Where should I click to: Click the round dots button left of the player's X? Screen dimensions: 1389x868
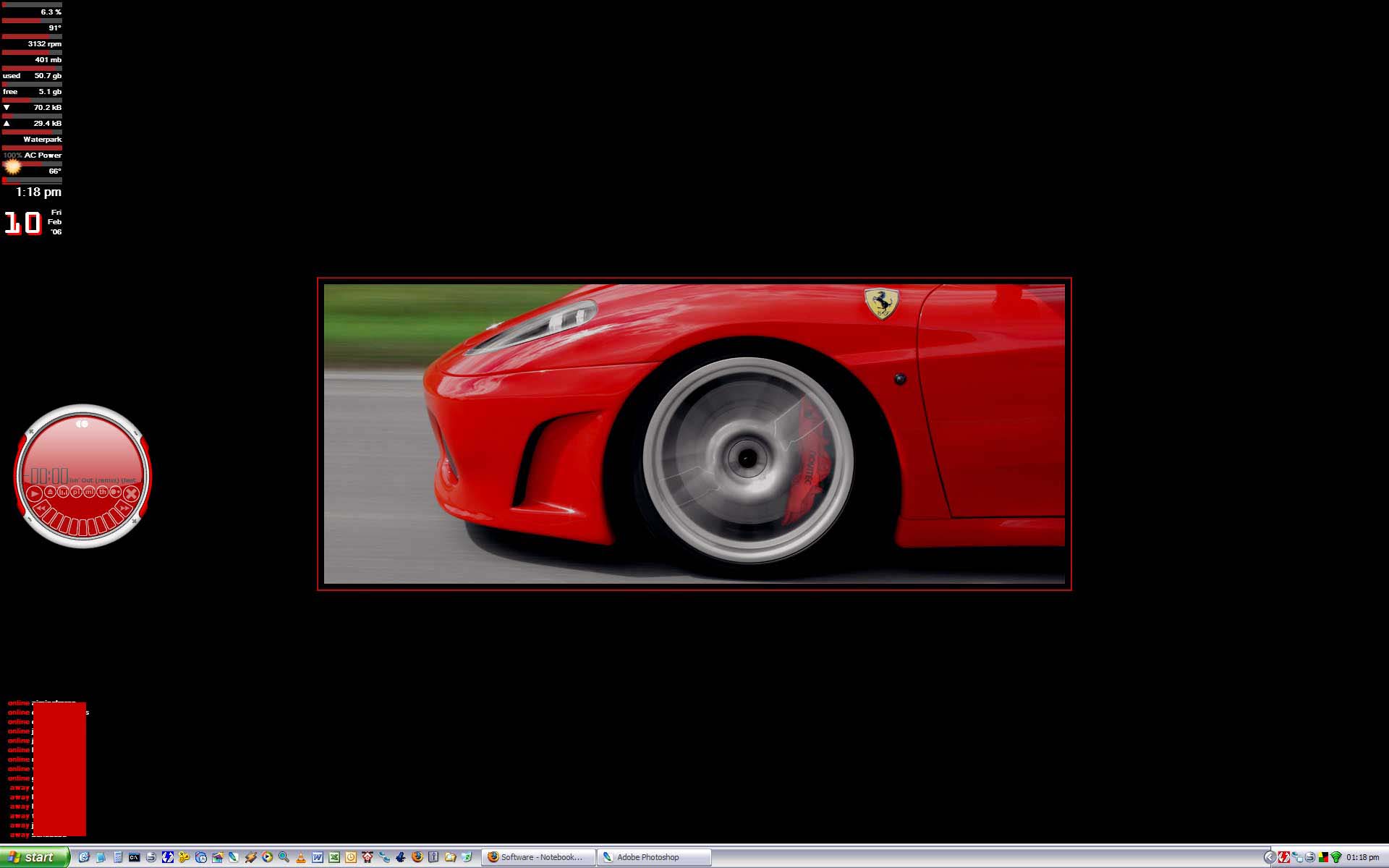coord(116,492)
